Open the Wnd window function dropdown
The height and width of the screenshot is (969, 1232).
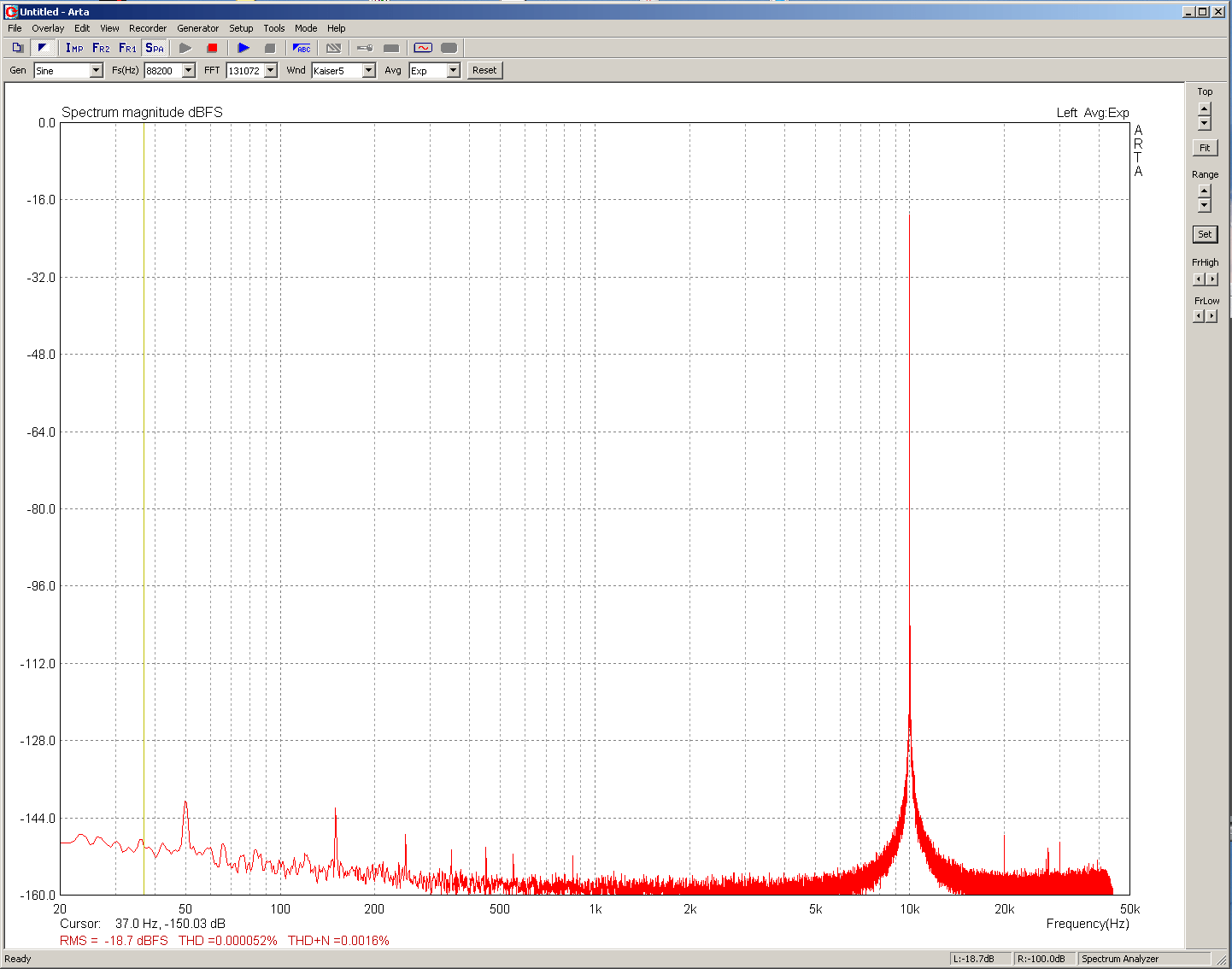pyautogui.click(x=368, y=71)
